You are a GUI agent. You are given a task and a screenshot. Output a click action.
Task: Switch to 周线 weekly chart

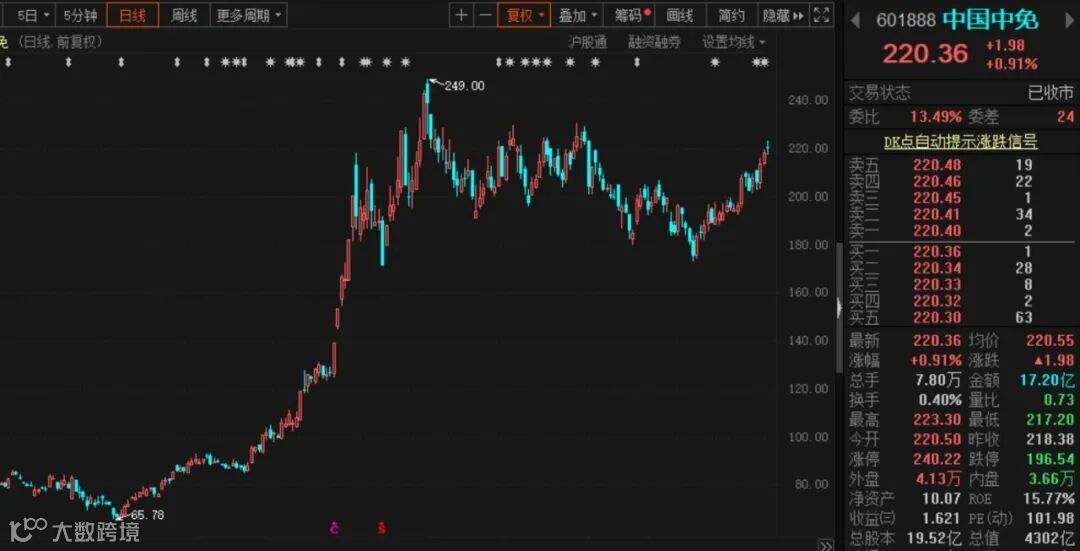(x=184, y=15)
